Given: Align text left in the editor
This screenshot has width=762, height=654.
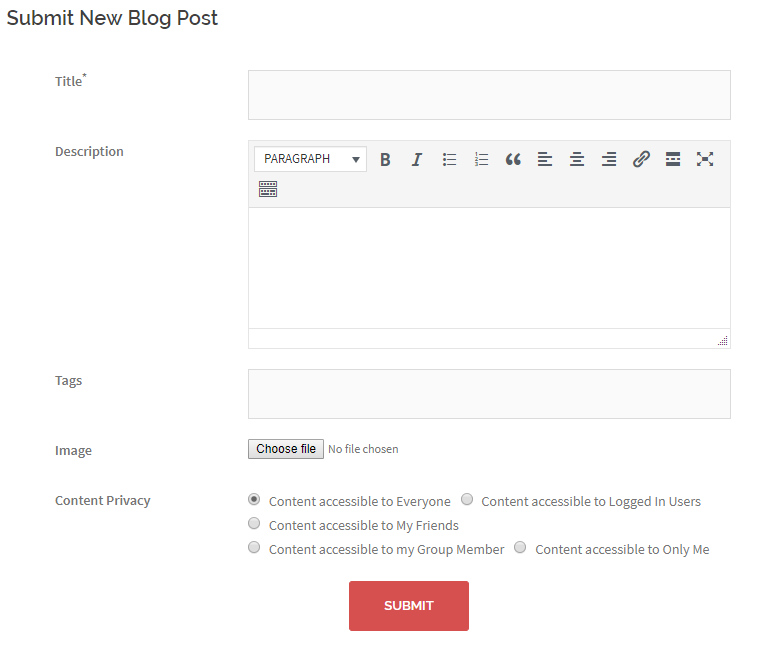Looking at the screenshot, I should (x=545, y=159).
